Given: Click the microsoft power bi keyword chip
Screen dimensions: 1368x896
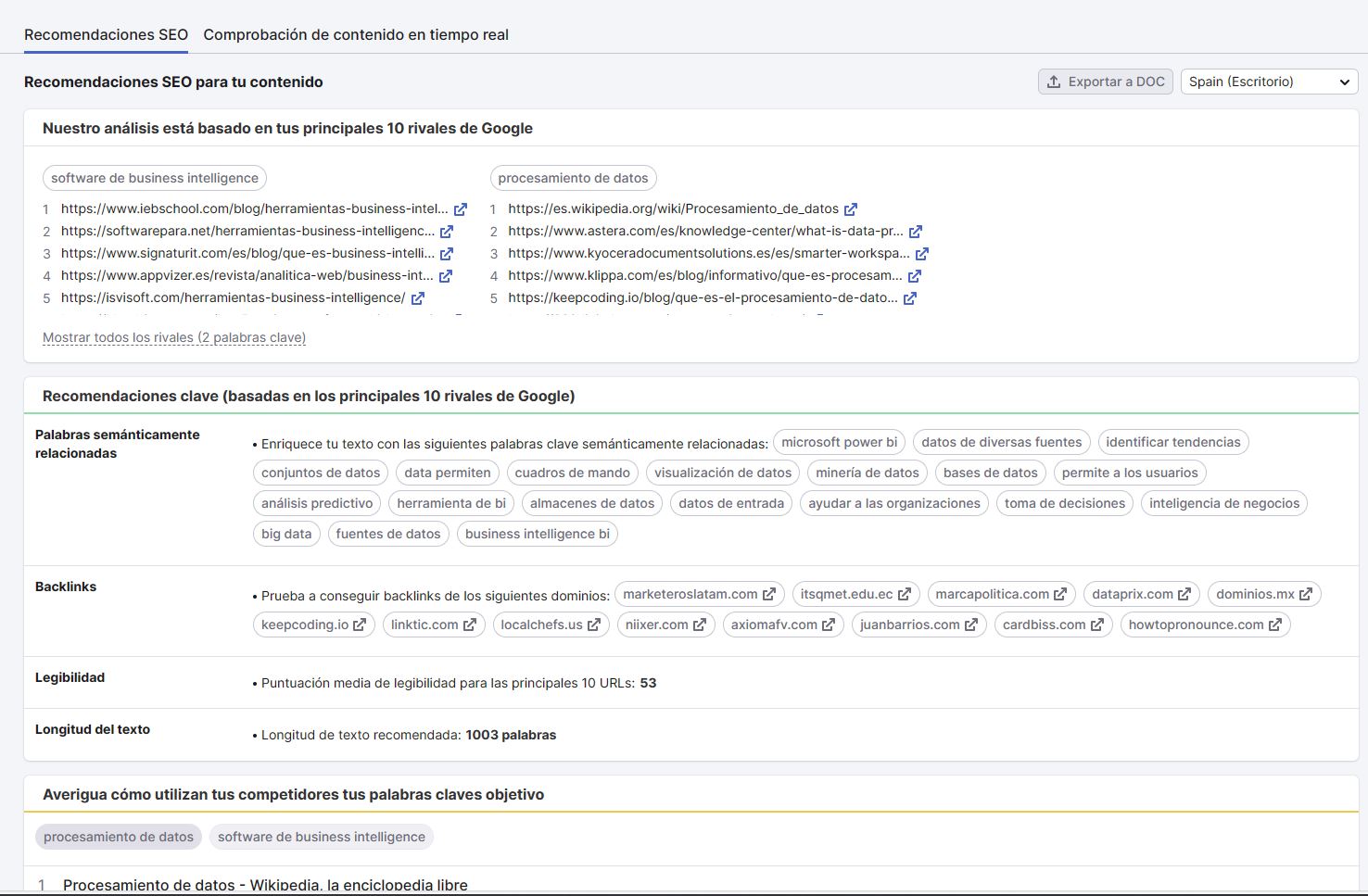Looking at the screenshot, I should (x=839, y=443).
